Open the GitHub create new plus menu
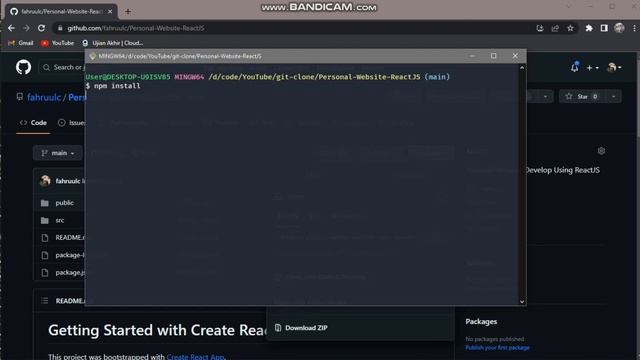 pos(593,68)
